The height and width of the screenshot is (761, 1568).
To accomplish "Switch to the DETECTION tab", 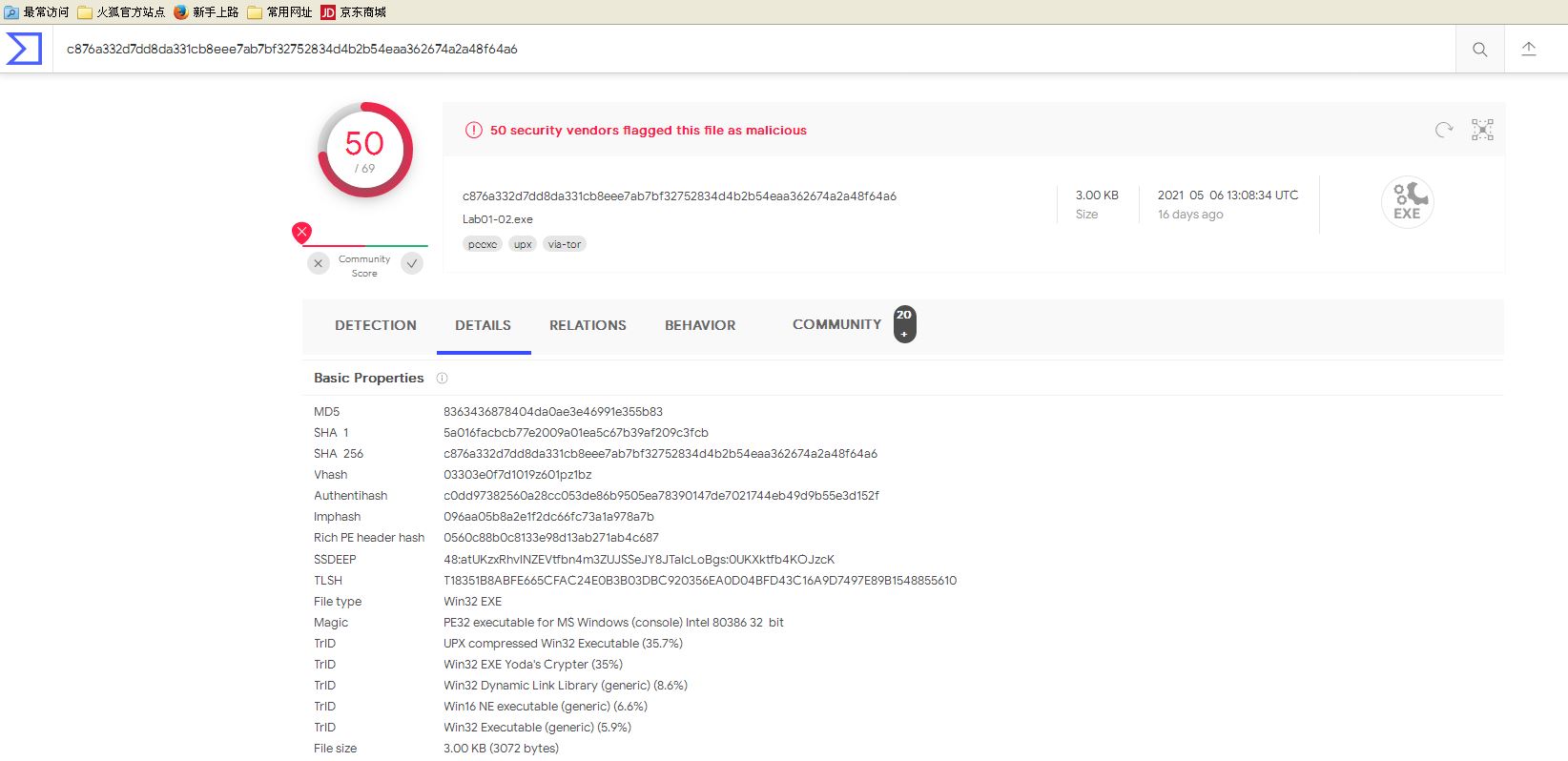I will click(x=376, y=325).
